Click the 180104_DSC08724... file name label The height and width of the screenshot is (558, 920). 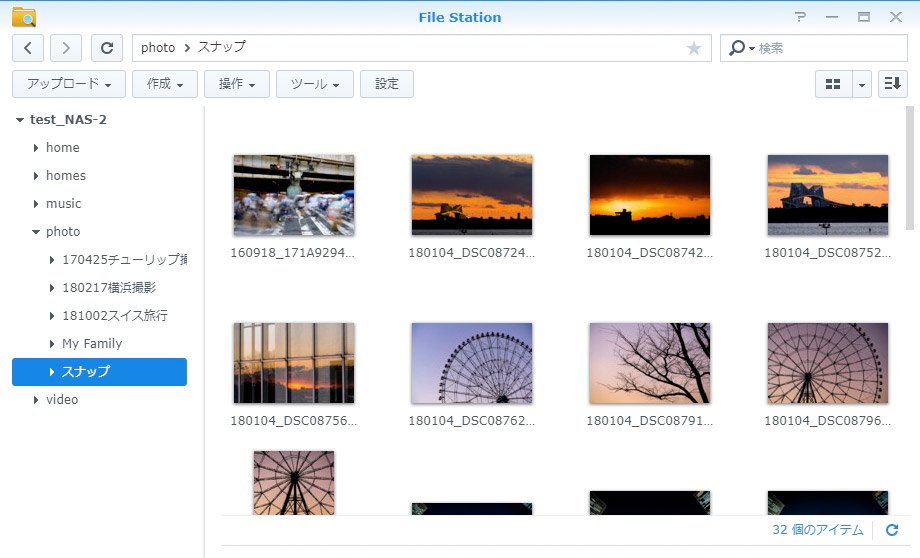tap(472, 253)
